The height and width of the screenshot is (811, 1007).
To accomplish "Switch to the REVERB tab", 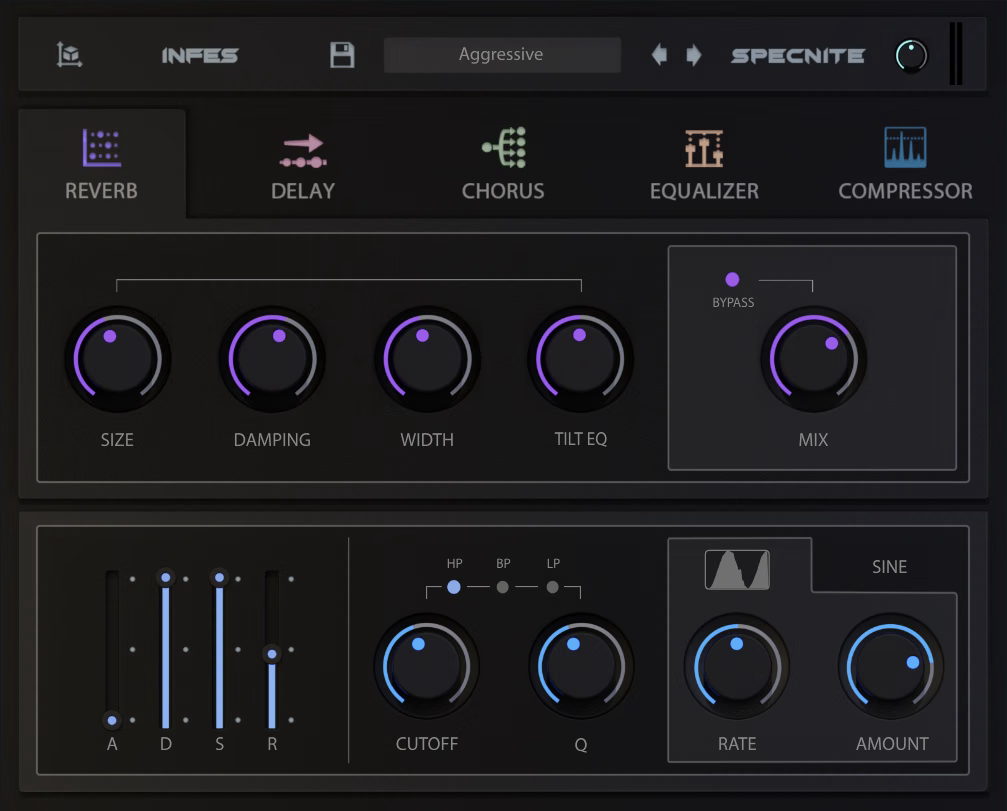I will [101, 164].
